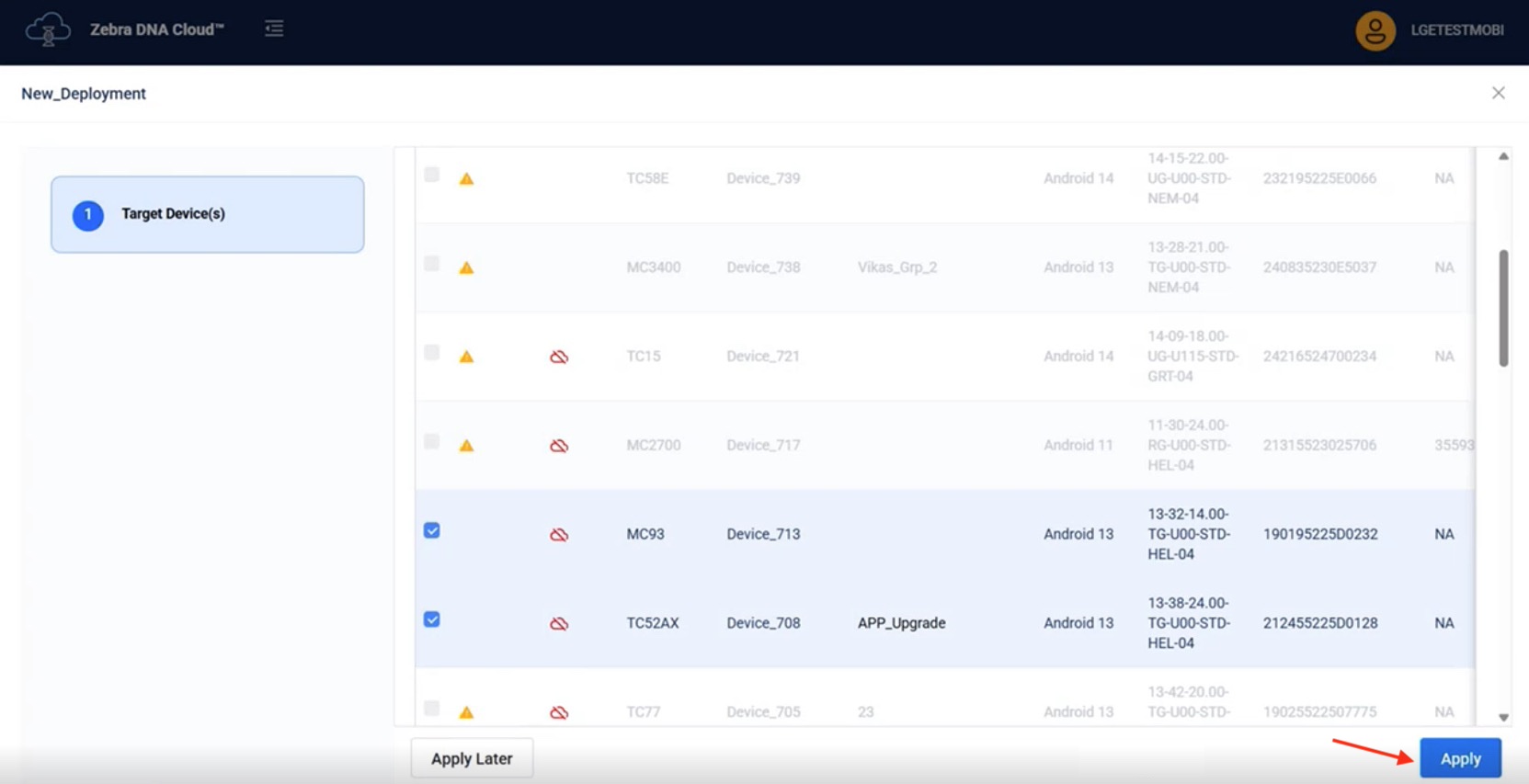Screen dimensions: 1529x784
Task: Click the offline cloud icon for Device_713
Action: [x=558, y=534]
